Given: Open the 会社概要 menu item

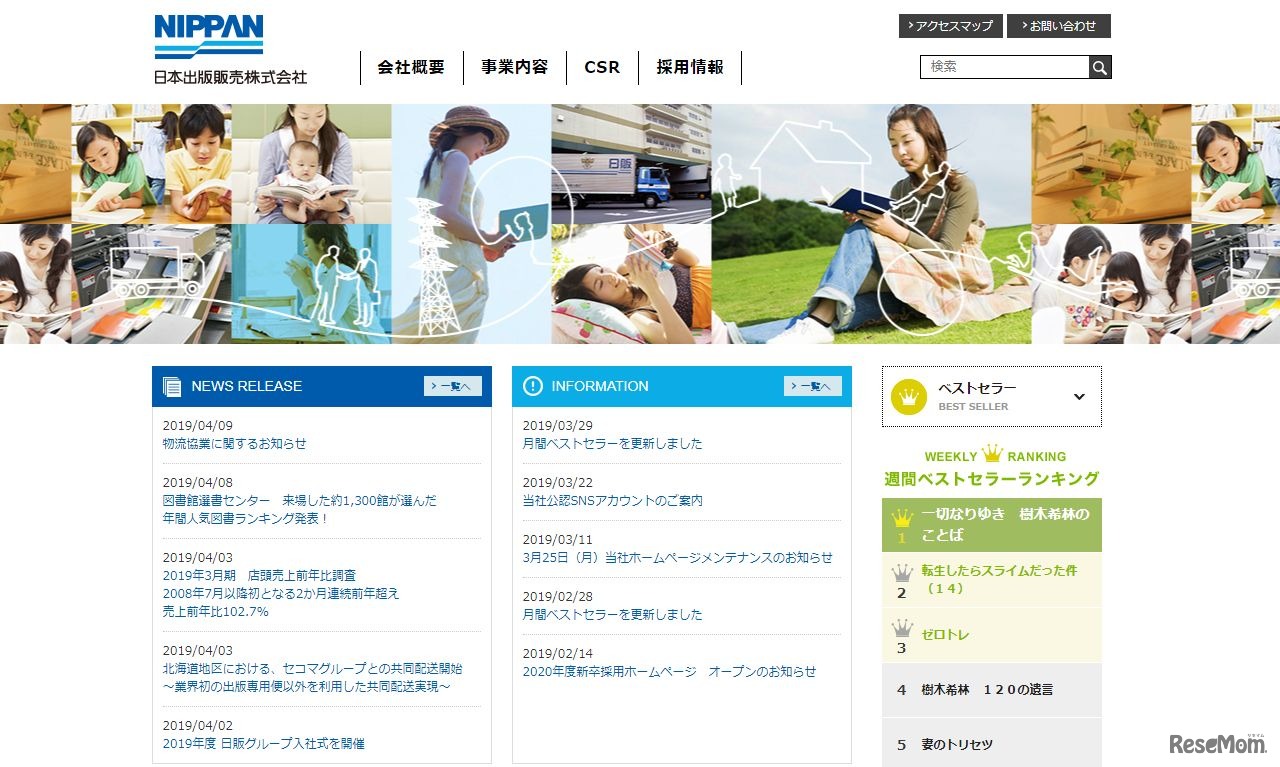Looking at the screenshot, I should pos(411,67).
